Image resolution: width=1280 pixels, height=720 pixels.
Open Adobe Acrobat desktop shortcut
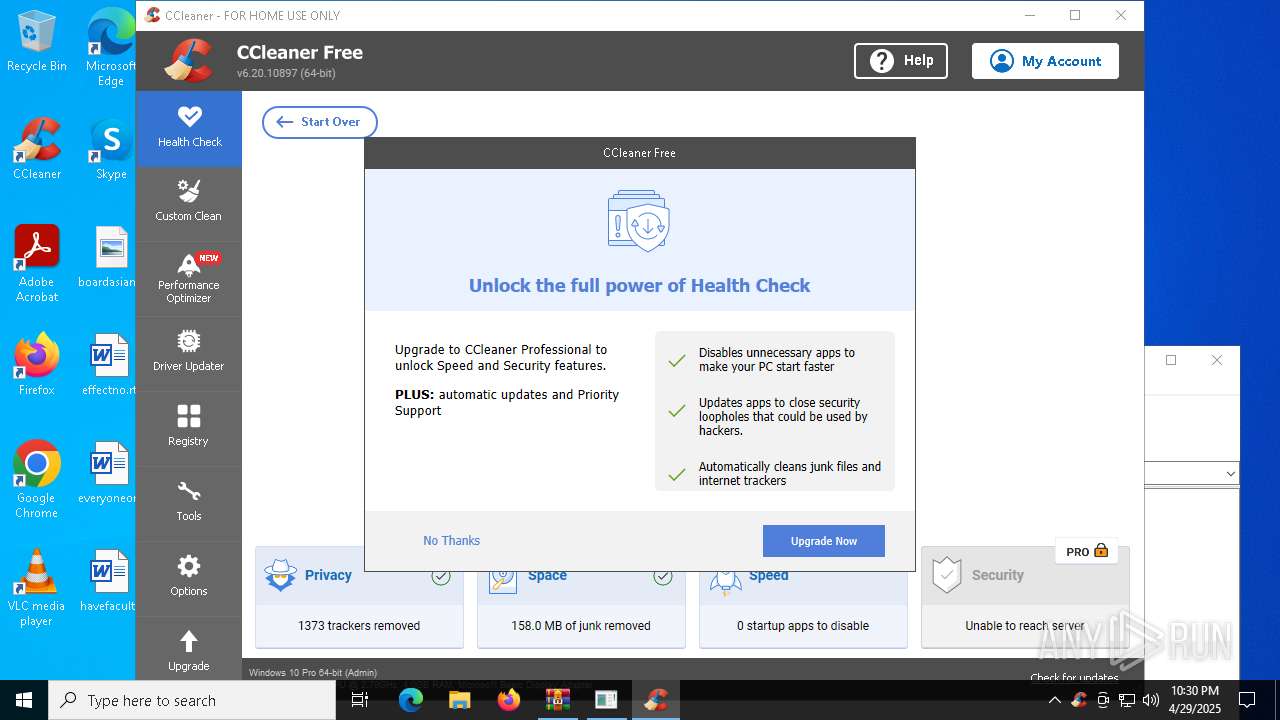pos(37,264)
